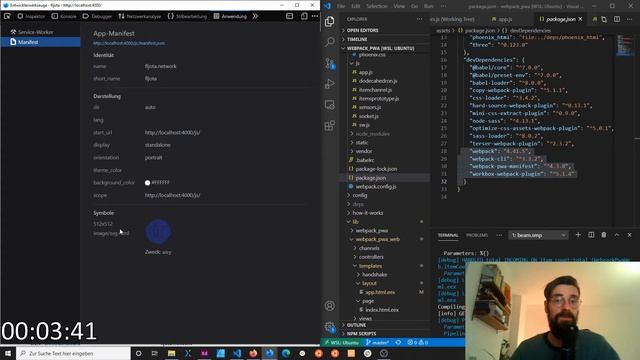640x360 pixels.
Task: Collapse the WEBPACK_PWA (WSL: UBUNTU) folder section
Action: (384, 49)
